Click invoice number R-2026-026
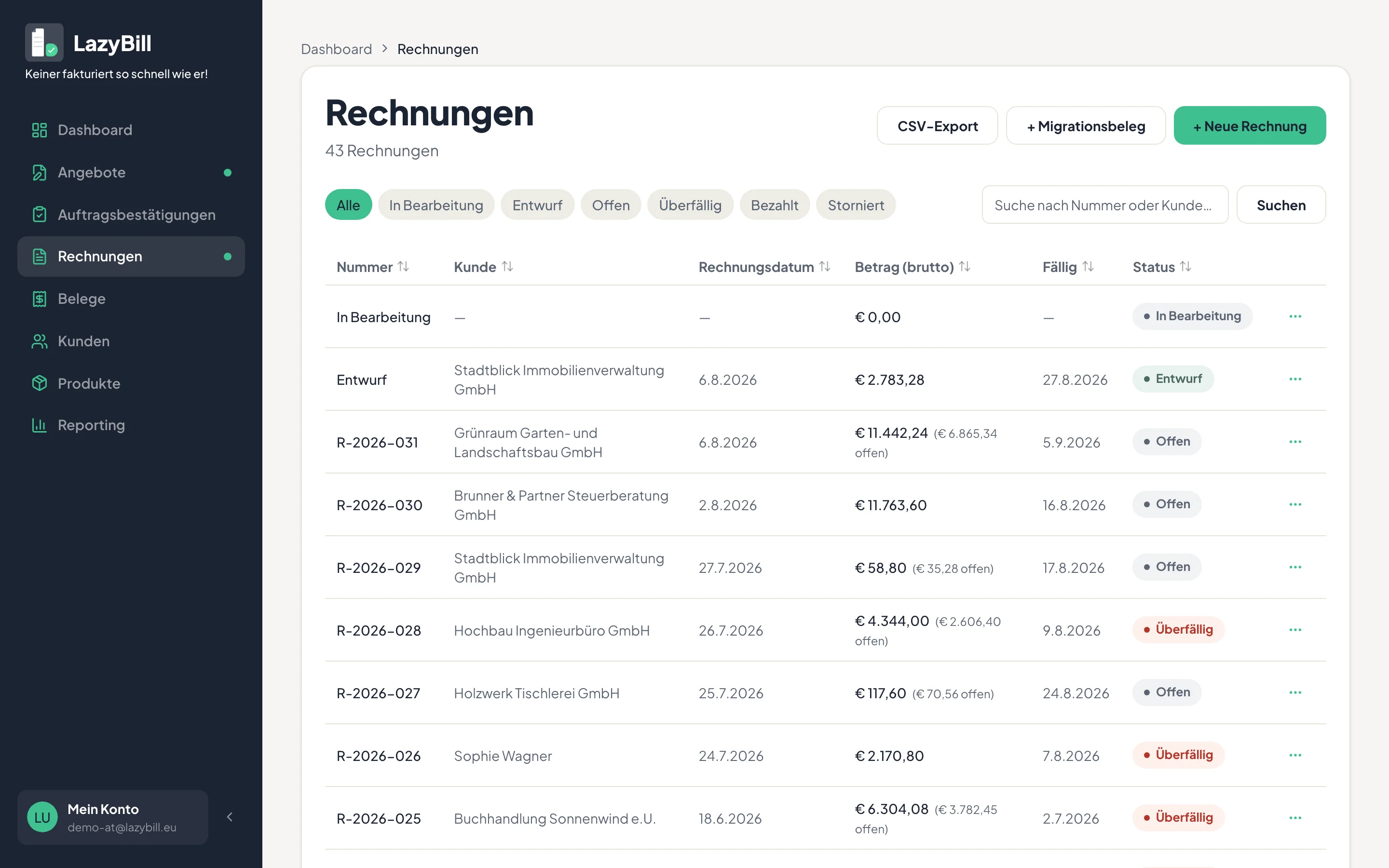This screenshot has height=868, width=1389. pos(378,756)
